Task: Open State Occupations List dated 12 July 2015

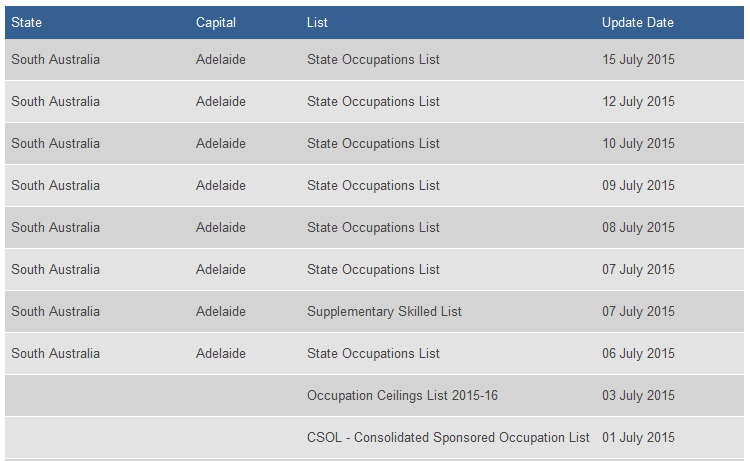Action: (x=373, y=101)
